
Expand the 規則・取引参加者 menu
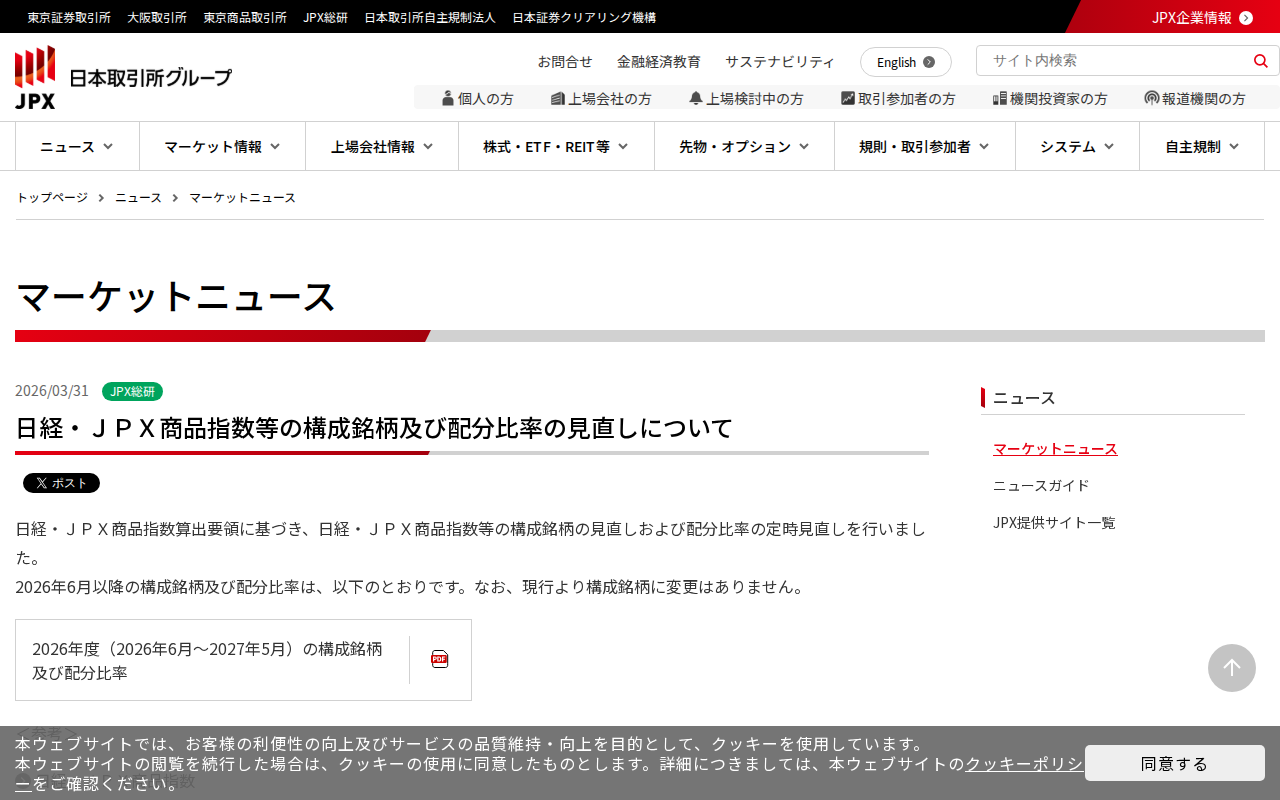pyautogui.click(x=925, y=147)
